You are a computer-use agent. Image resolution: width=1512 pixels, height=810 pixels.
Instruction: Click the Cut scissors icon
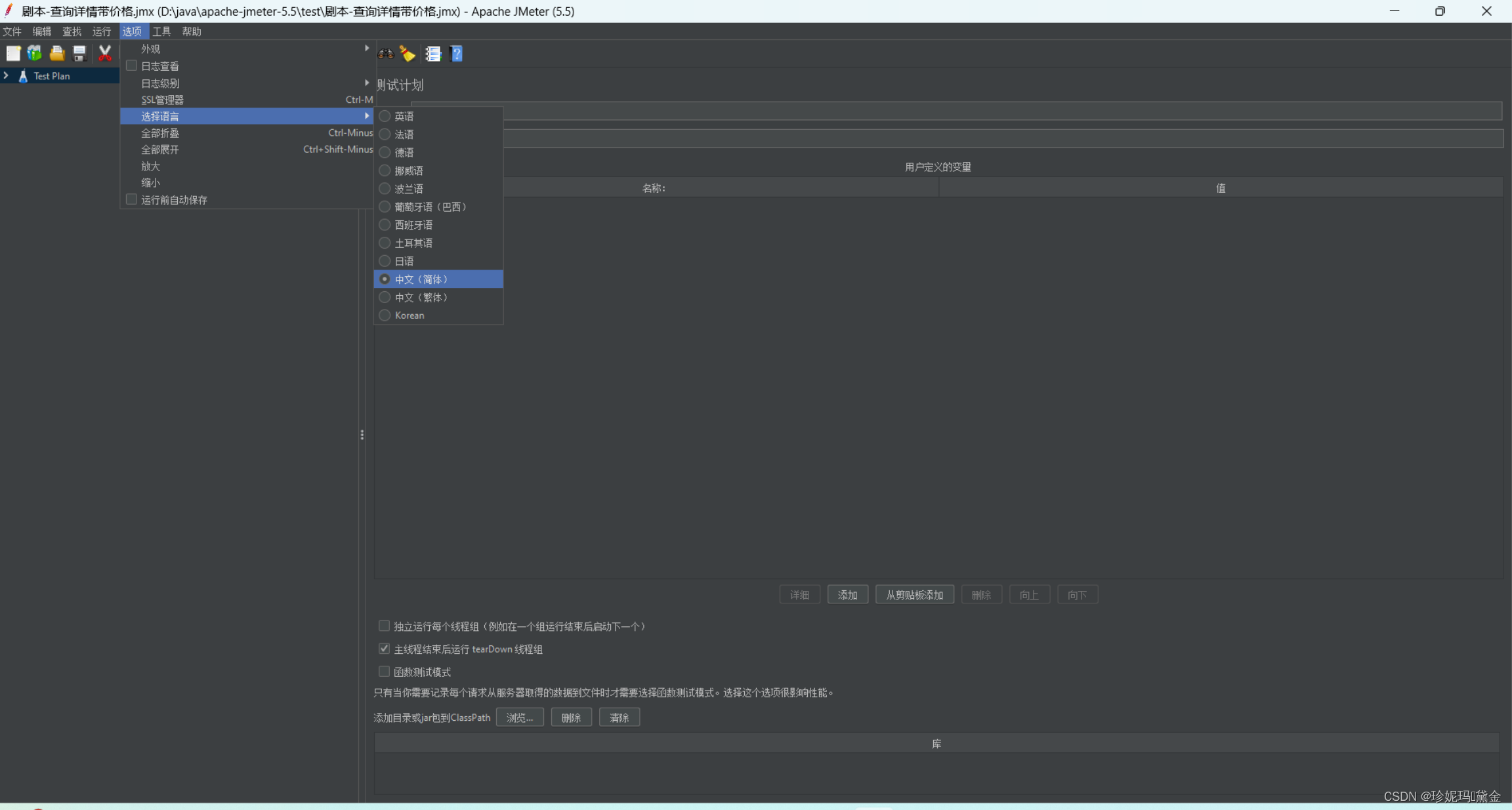point(105,53)
